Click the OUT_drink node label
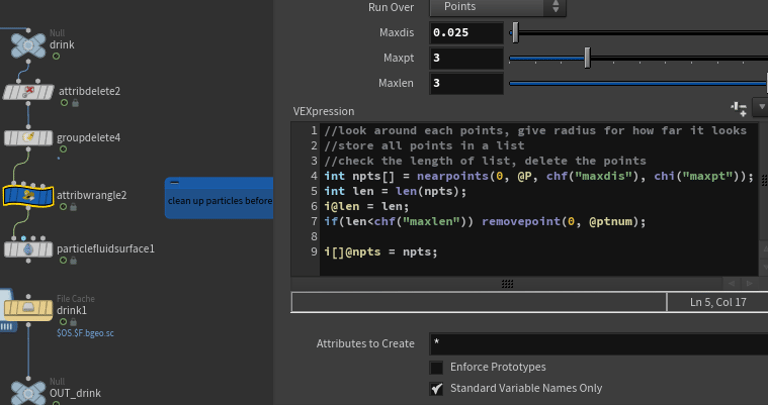 [75, 393]
